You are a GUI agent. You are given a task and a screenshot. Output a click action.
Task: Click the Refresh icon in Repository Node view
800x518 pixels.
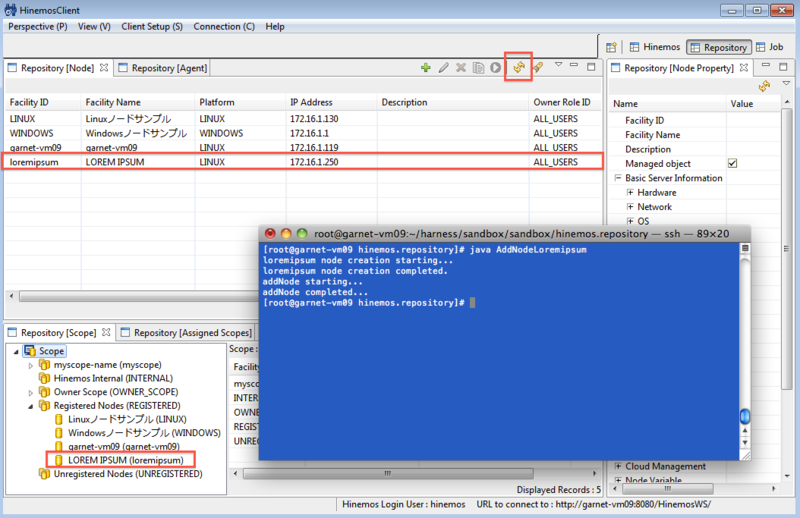tap(519, 67)
